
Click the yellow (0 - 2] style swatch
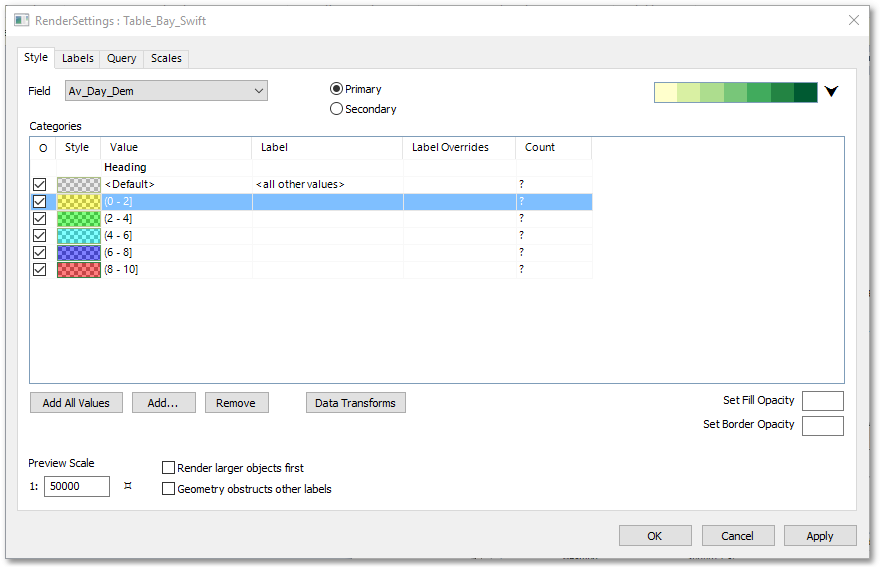pyautogui.click(x=79, y=201)
